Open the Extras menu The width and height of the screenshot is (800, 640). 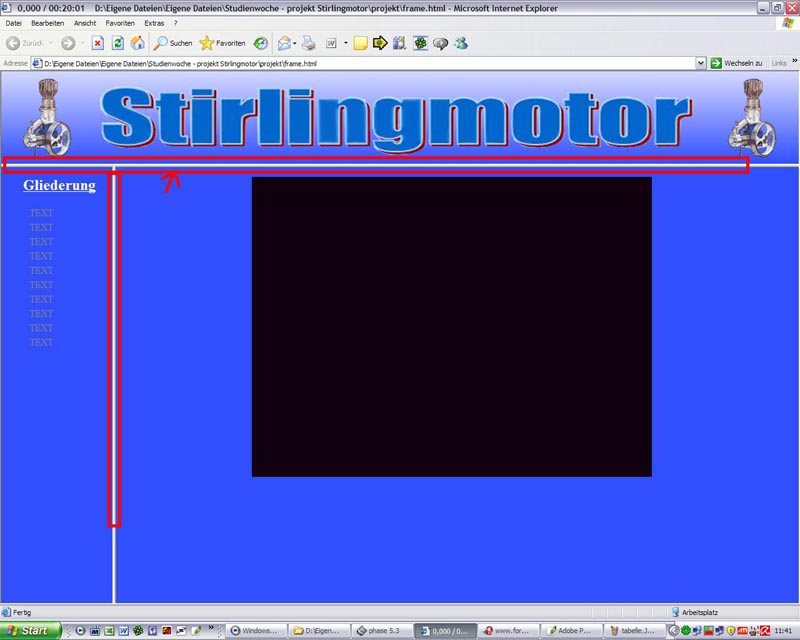(x=154, y=22)
